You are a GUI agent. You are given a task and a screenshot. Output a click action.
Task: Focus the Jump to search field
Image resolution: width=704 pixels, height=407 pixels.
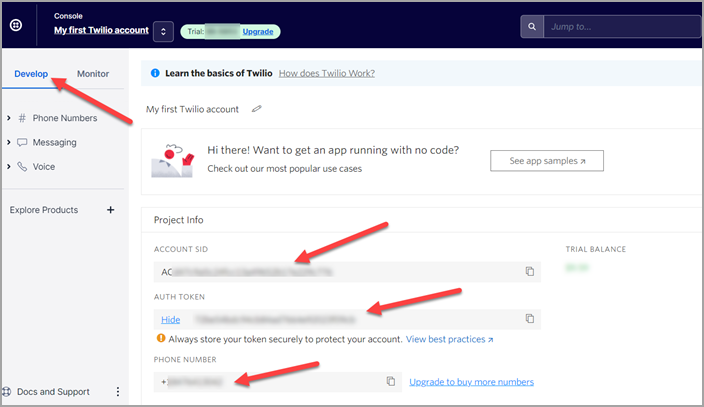click(x=622, y=27)
